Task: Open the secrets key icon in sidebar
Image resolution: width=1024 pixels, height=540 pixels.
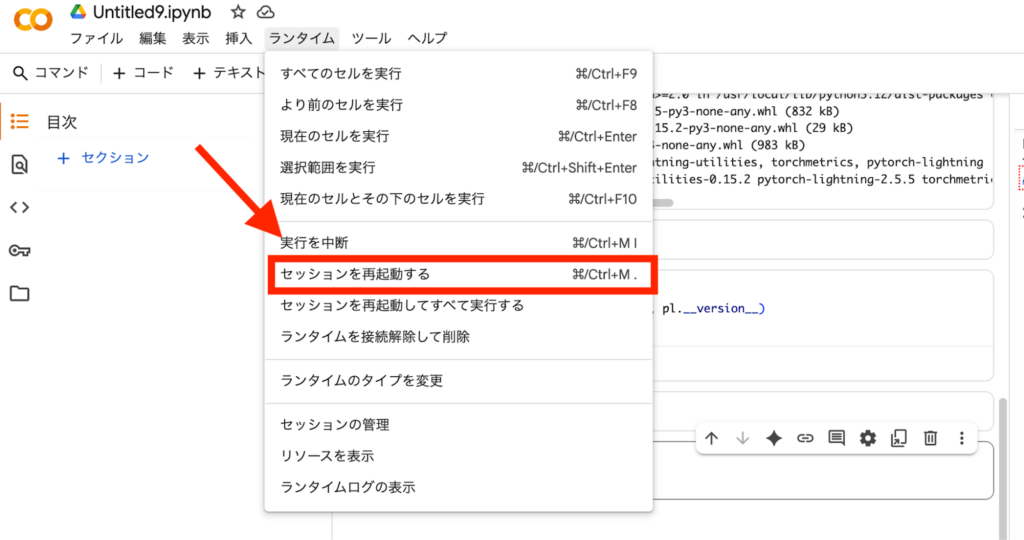Action: tap(19, 250)
